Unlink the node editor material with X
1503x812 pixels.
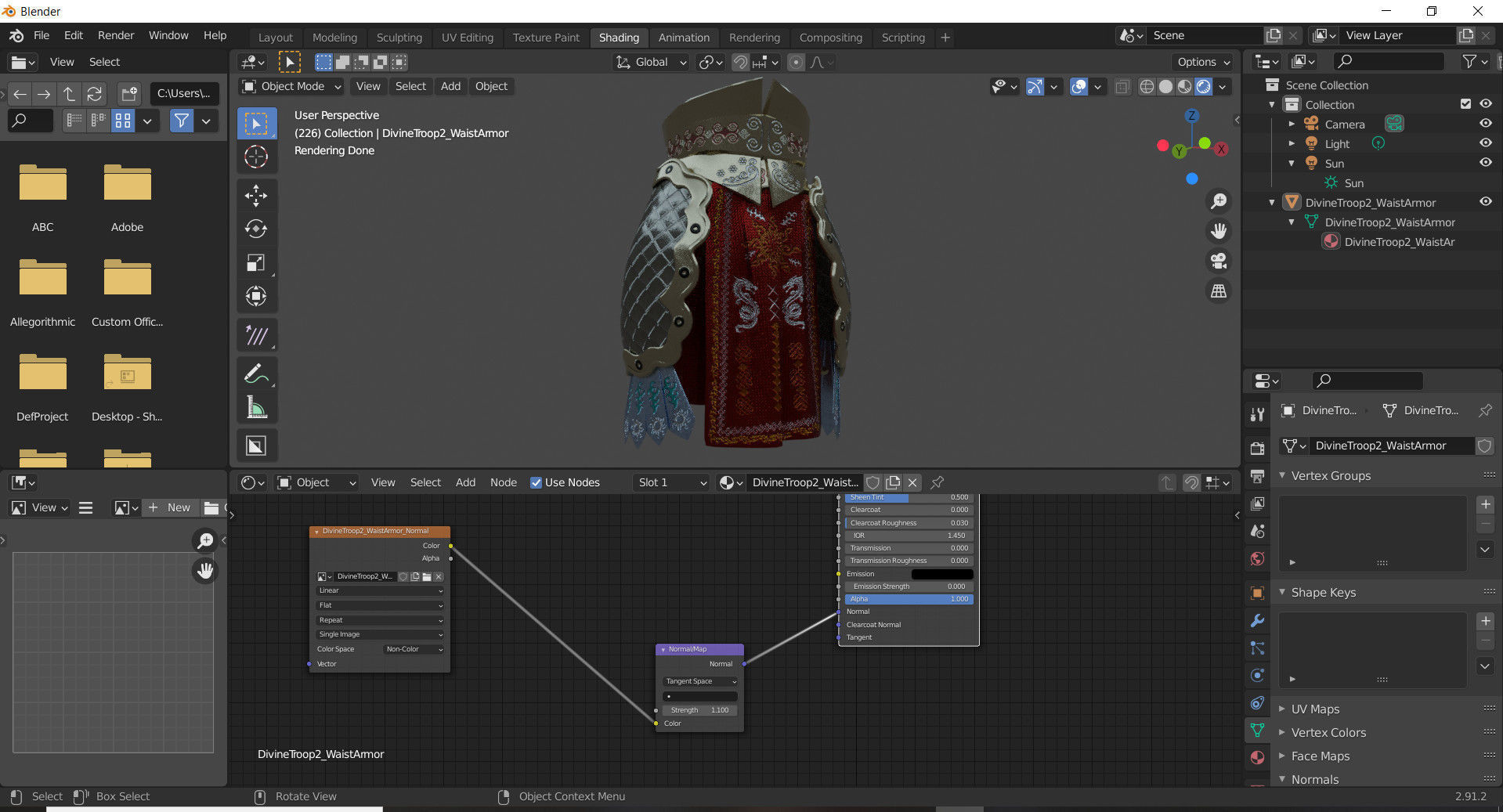pyautogui.click(x=912, y=482)
